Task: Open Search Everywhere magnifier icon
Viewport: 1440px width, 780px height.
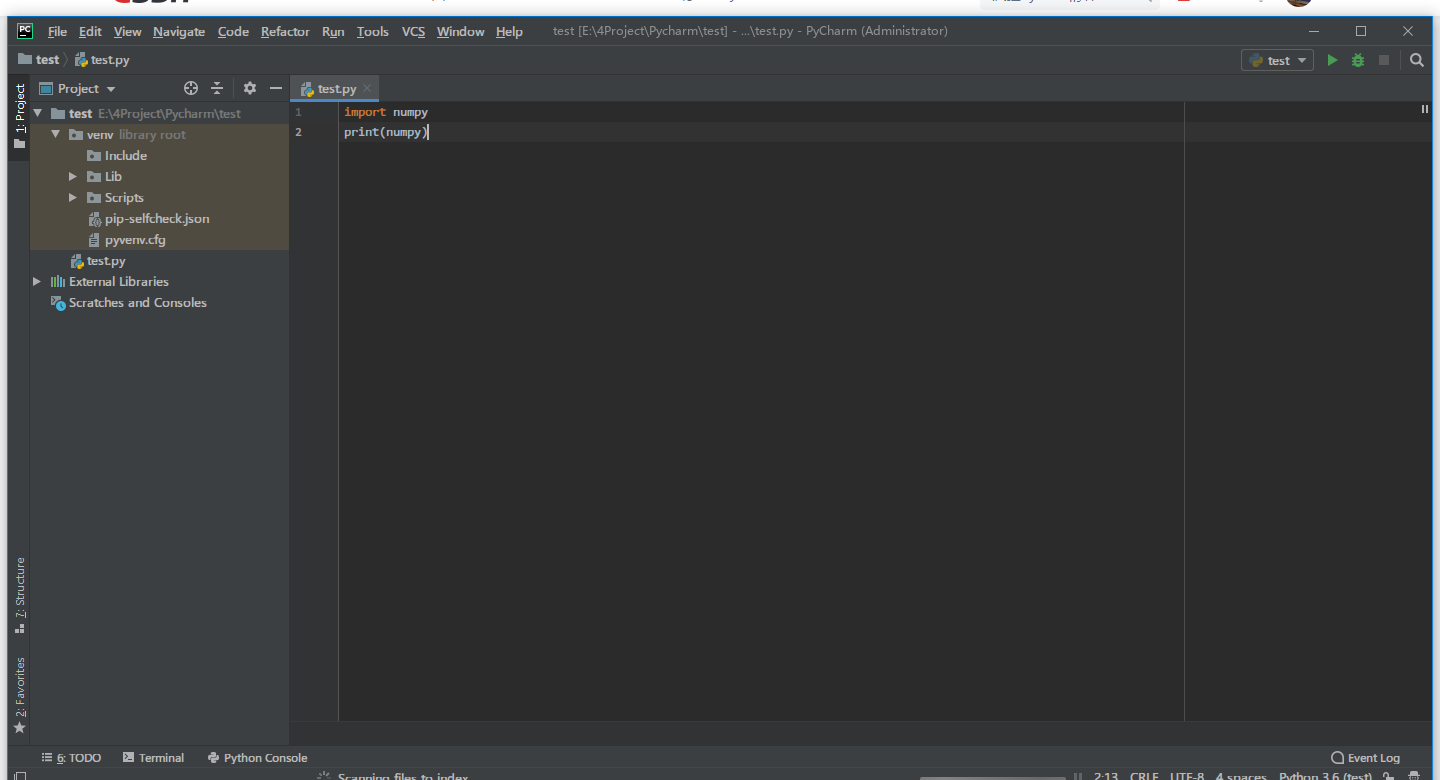Action: (1416, 60)
